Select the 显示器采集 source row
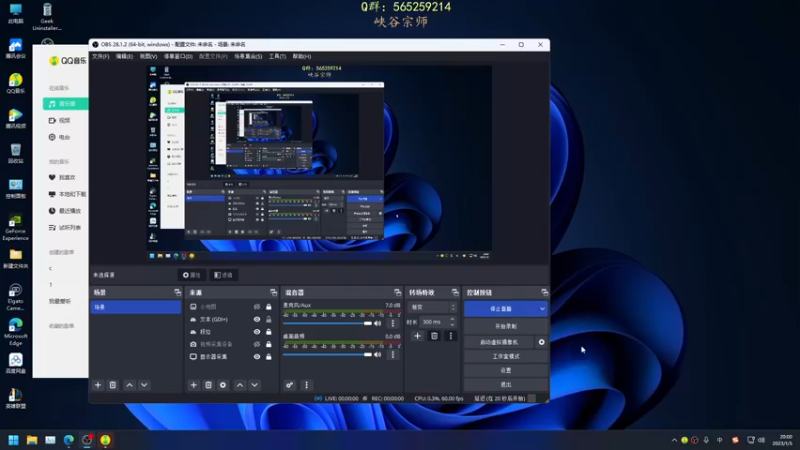The height and width of the screenshot is (450, 800). (230, 357)
